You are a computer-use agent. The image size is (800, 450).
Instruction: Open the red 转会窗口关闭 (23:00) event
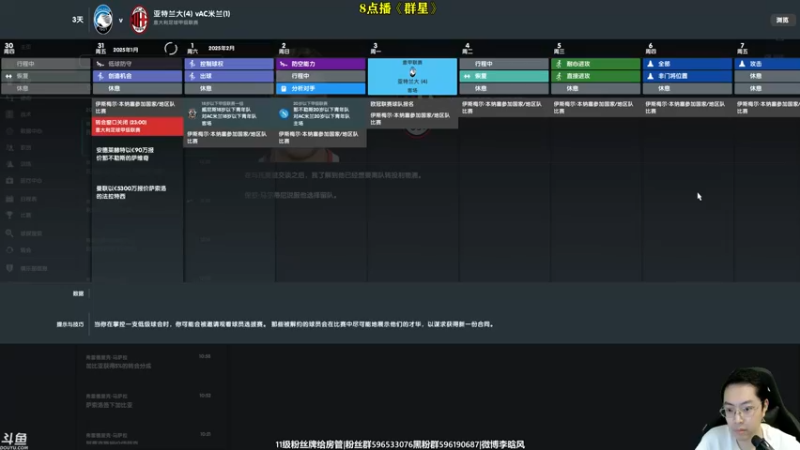(137, 126)
